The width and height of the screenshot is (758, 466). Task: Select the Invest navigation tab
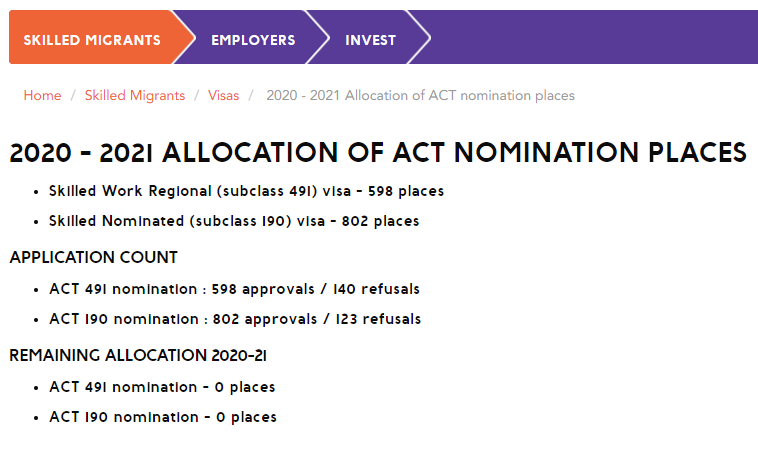coord(371,40)
